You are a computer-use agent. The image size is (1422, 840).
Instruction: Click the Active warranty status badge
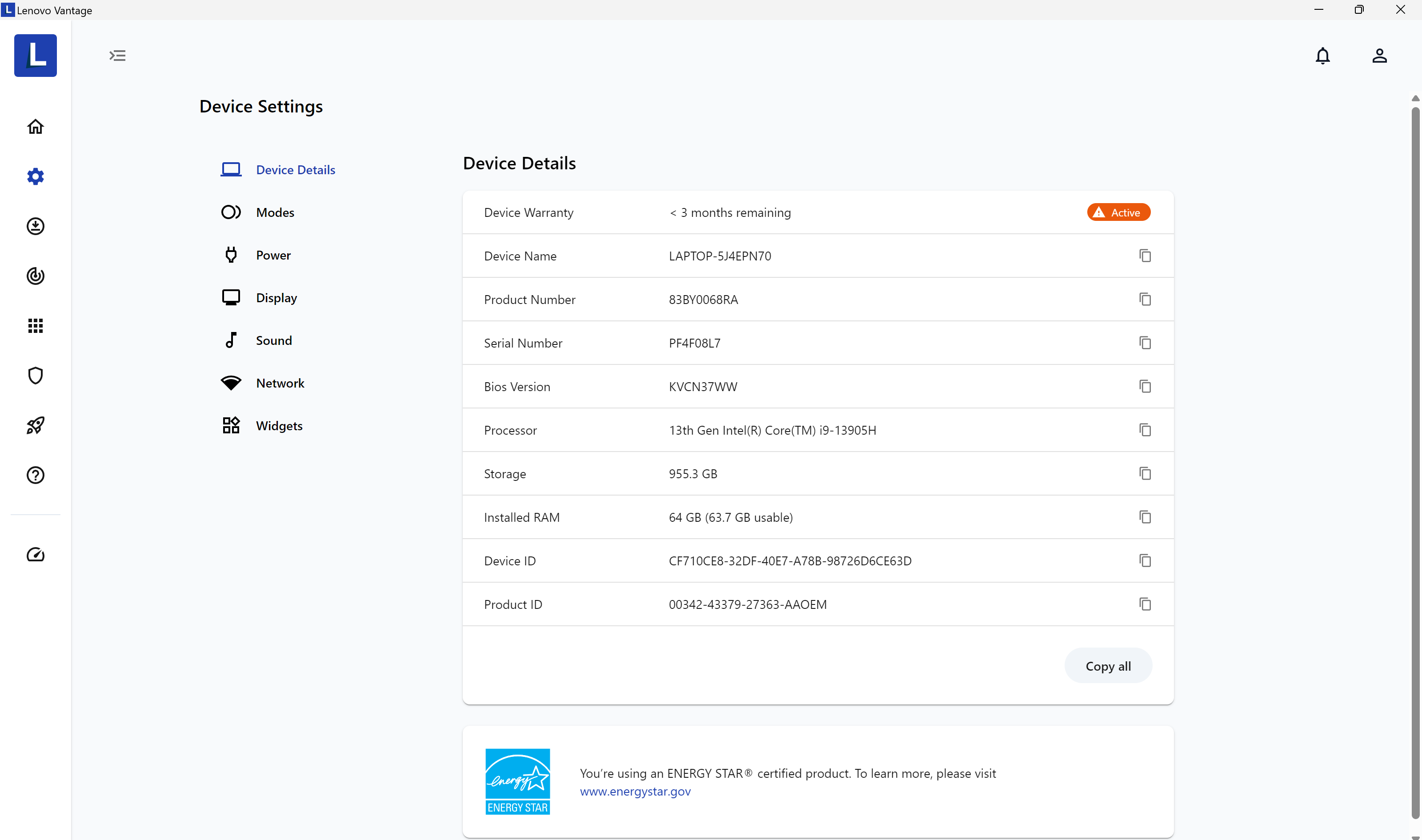coord(1118,212)
